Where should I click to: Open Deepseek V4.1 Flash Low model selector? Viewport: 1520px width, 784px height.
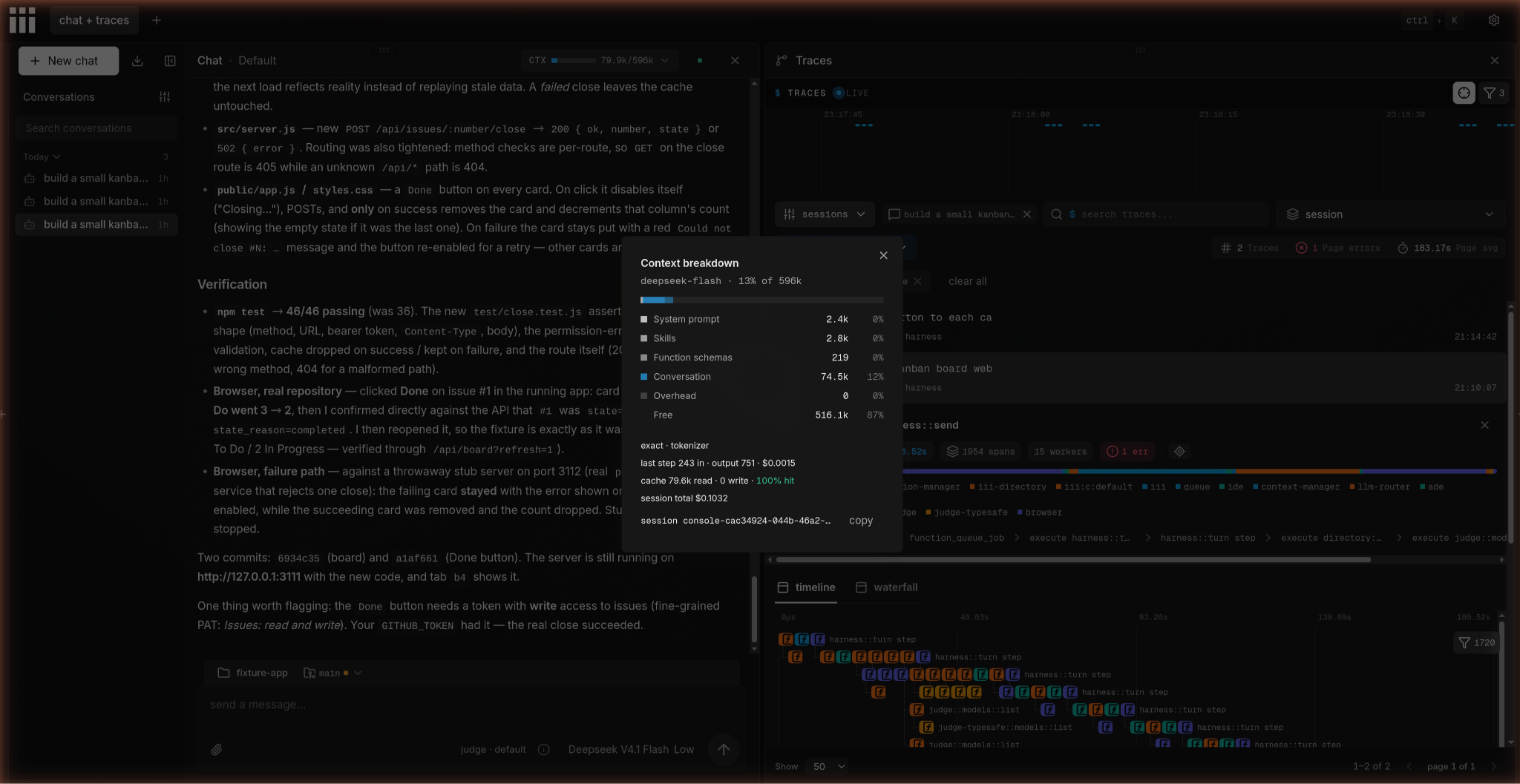click(x=631, y=749)
